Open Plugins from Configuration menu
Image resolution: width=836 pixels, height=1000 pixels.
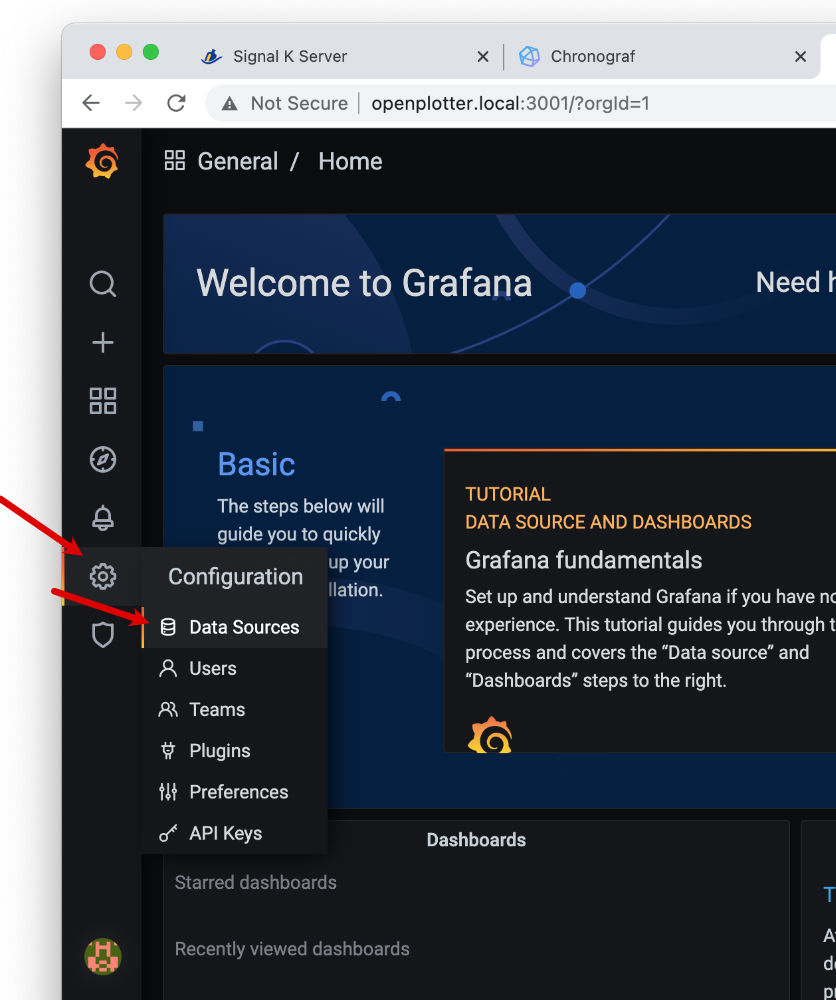point(219,750)
